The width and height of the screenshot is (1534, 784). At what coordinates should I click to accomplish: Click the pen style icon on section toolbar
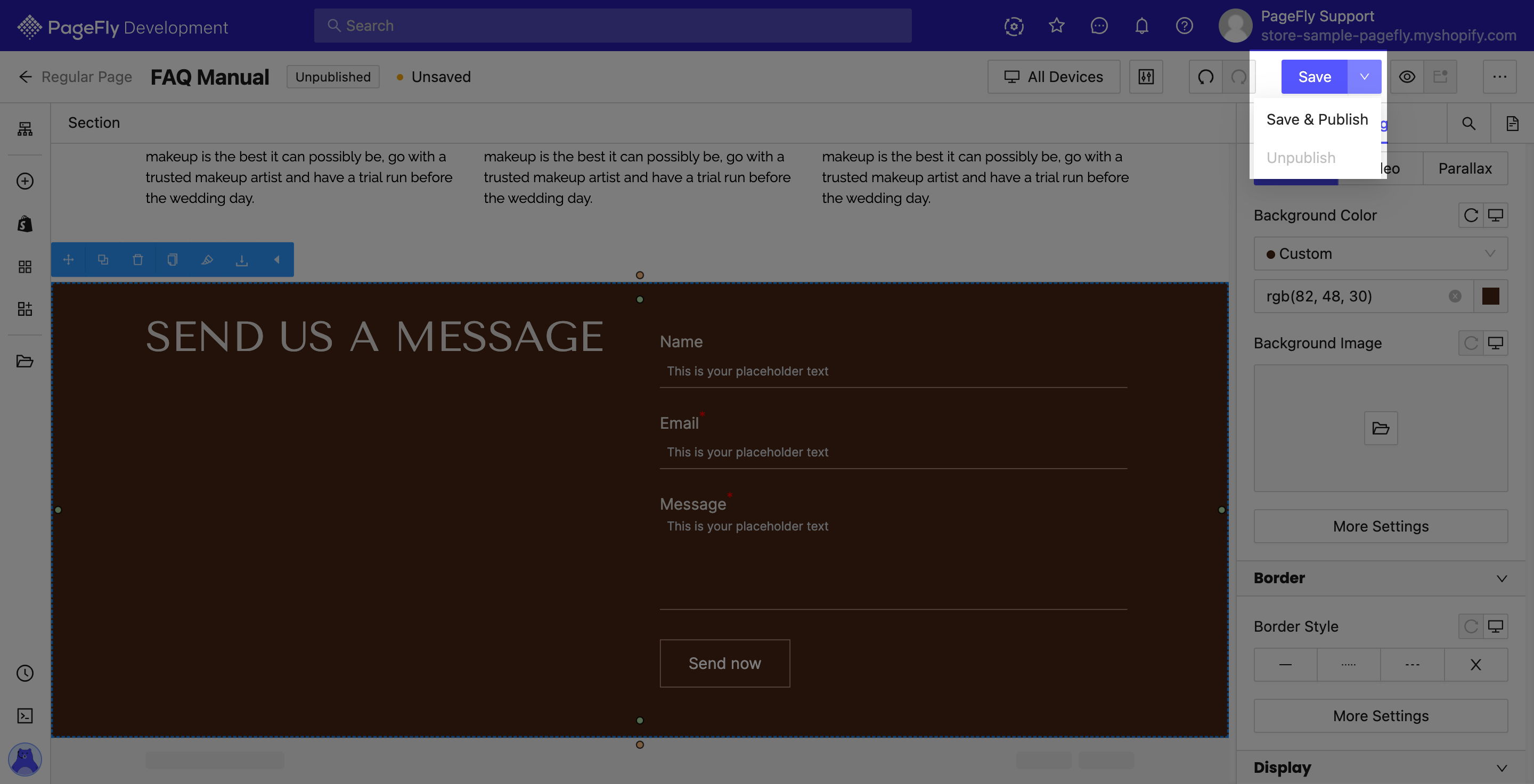tap(207, 259)
